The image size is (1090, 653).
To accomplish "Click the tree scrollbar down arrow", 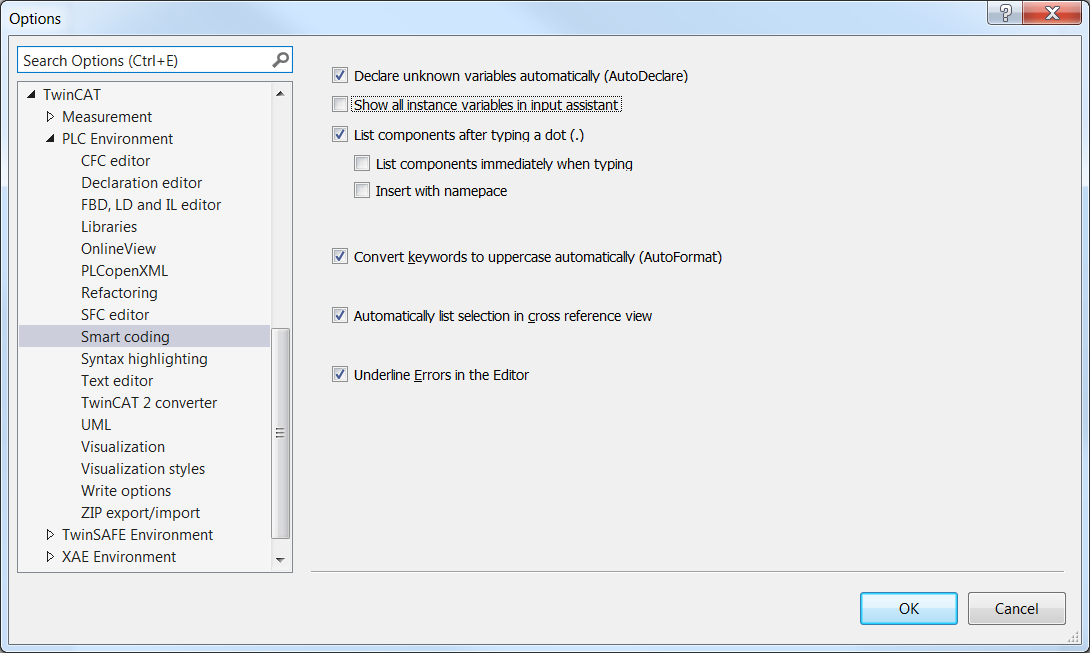I will coord(280,560).
